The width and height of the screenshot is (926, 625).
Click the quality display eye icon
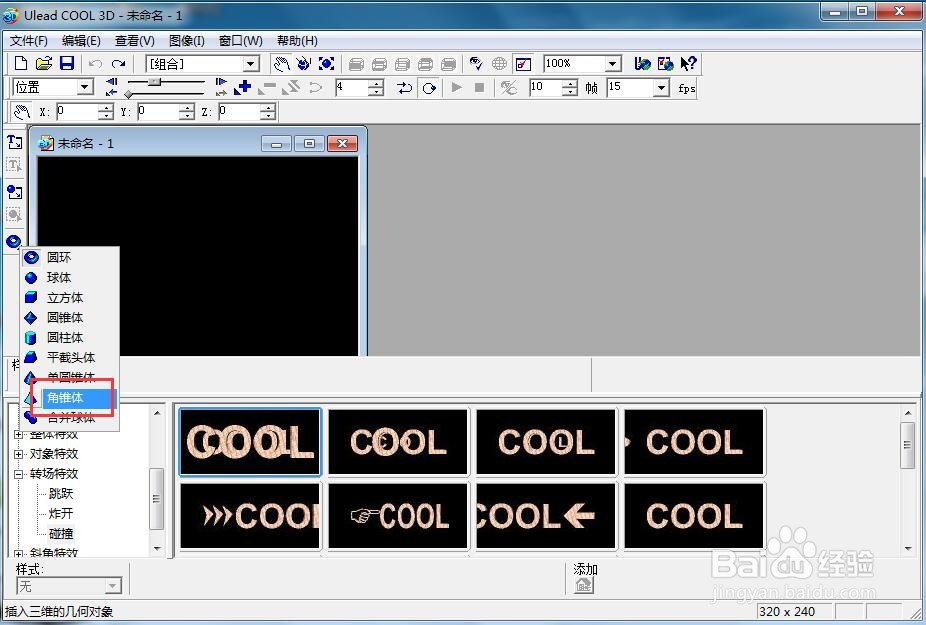(476, 63)
